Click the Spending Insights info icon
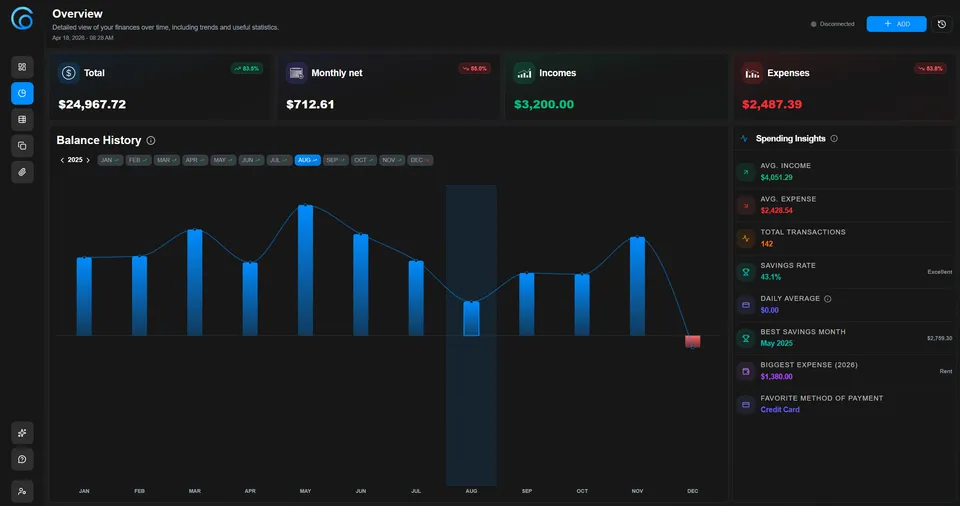This screenshot has height=506, width=960. click(834, 139)
